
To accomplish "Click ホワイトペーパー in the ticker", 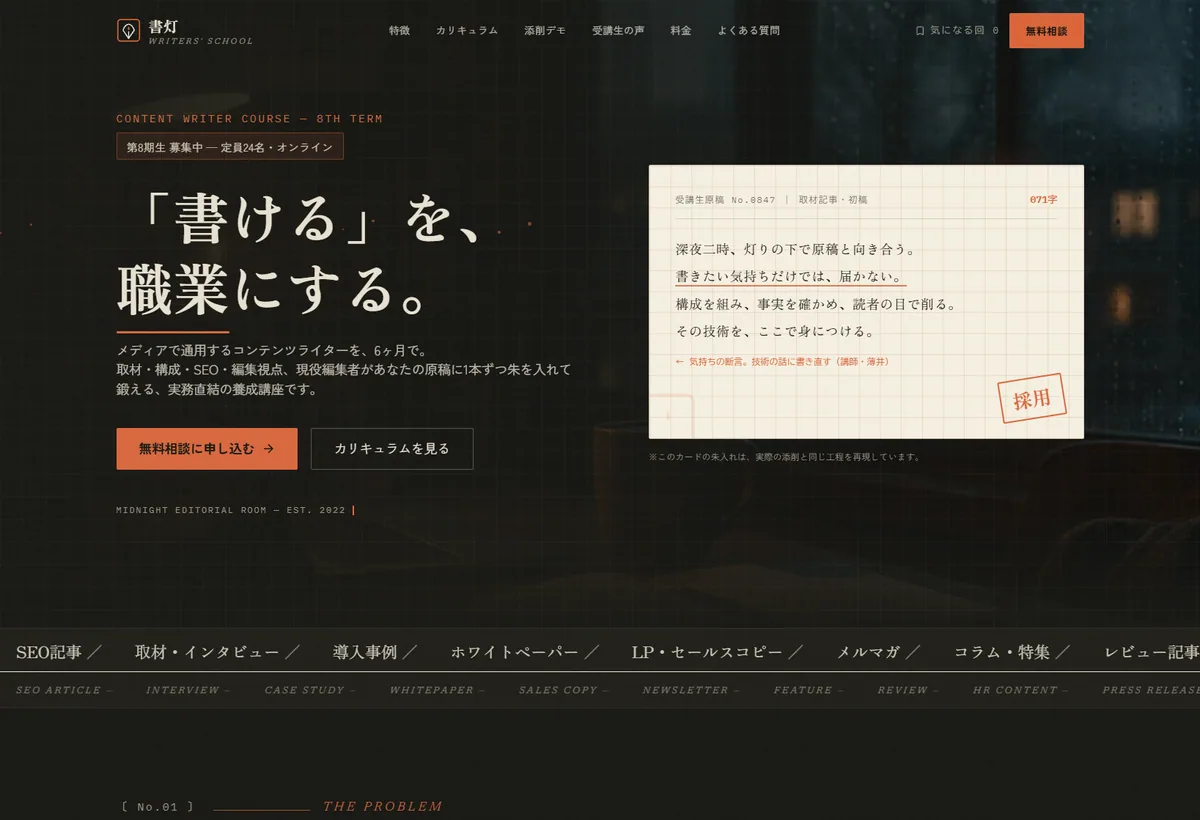I will coord(514,652).
